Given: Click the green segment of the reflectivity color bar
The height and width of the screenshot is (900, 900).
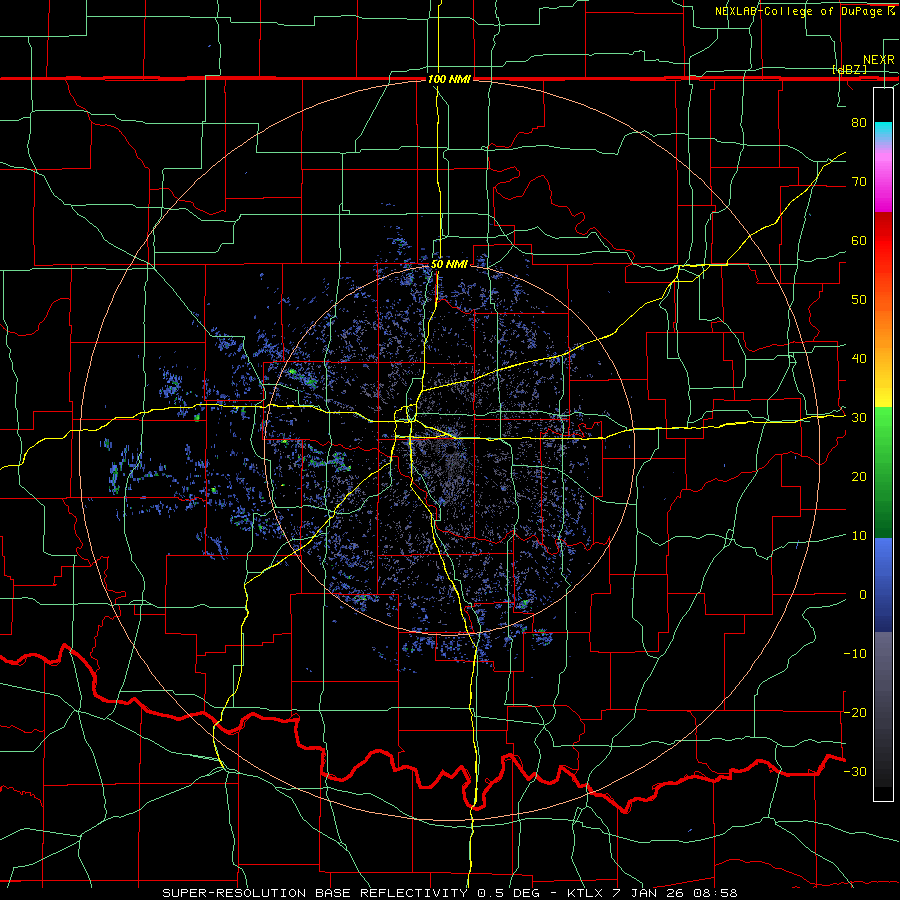Looking at the screenshot, I should coord(883,472).
